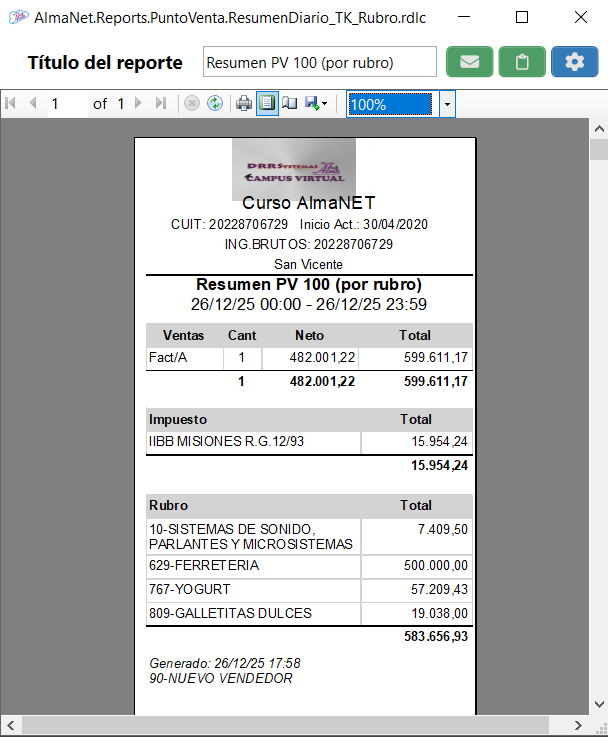Go to next report page
The width and height of the screenshot is (608, 737).
[x=138, y=104]
